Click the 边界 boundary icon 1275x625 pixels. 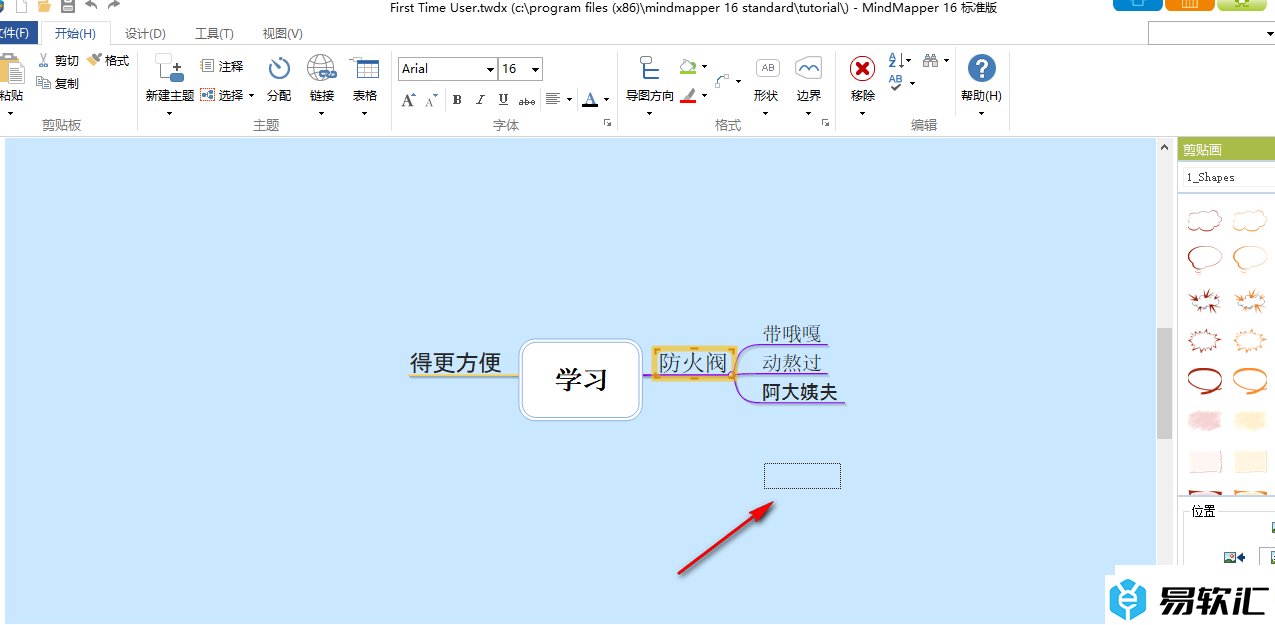pyautogui.click(x=808, y=68)
